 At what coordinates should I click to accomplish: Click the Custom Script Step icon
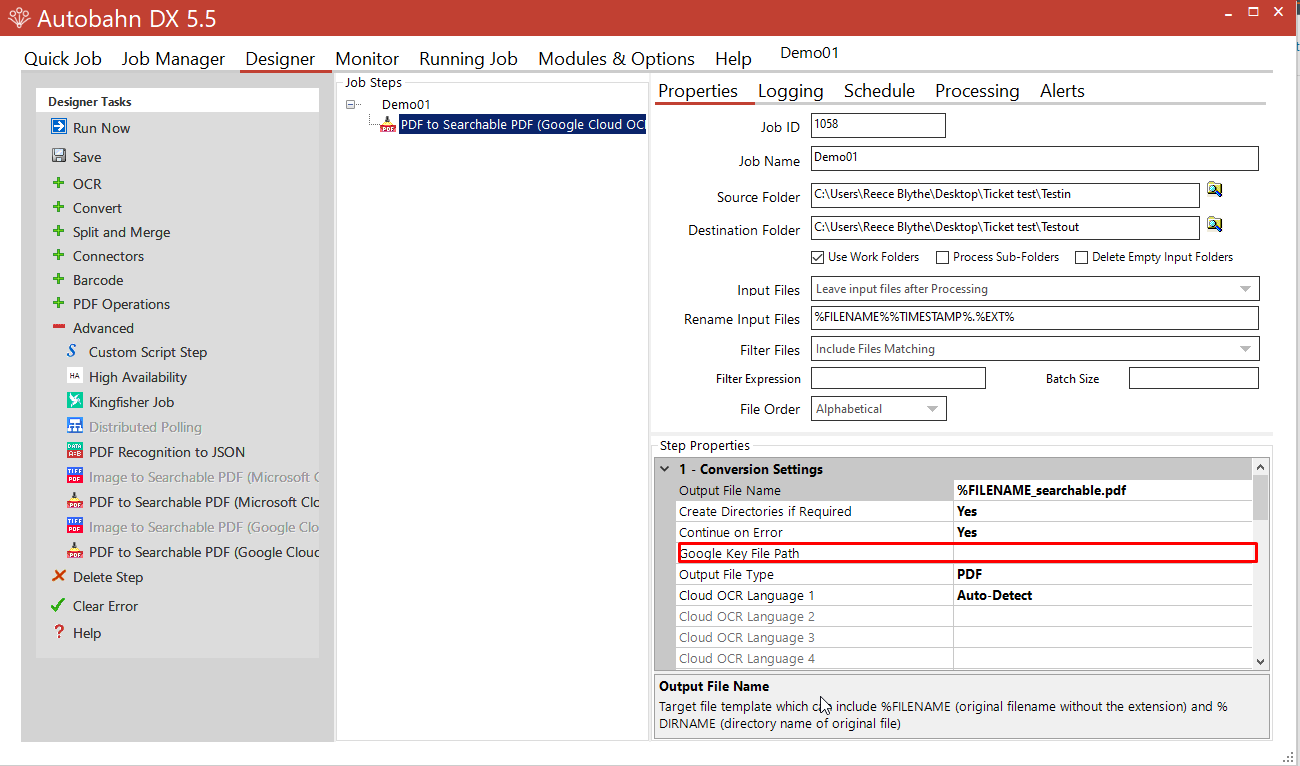click(74, 352)
